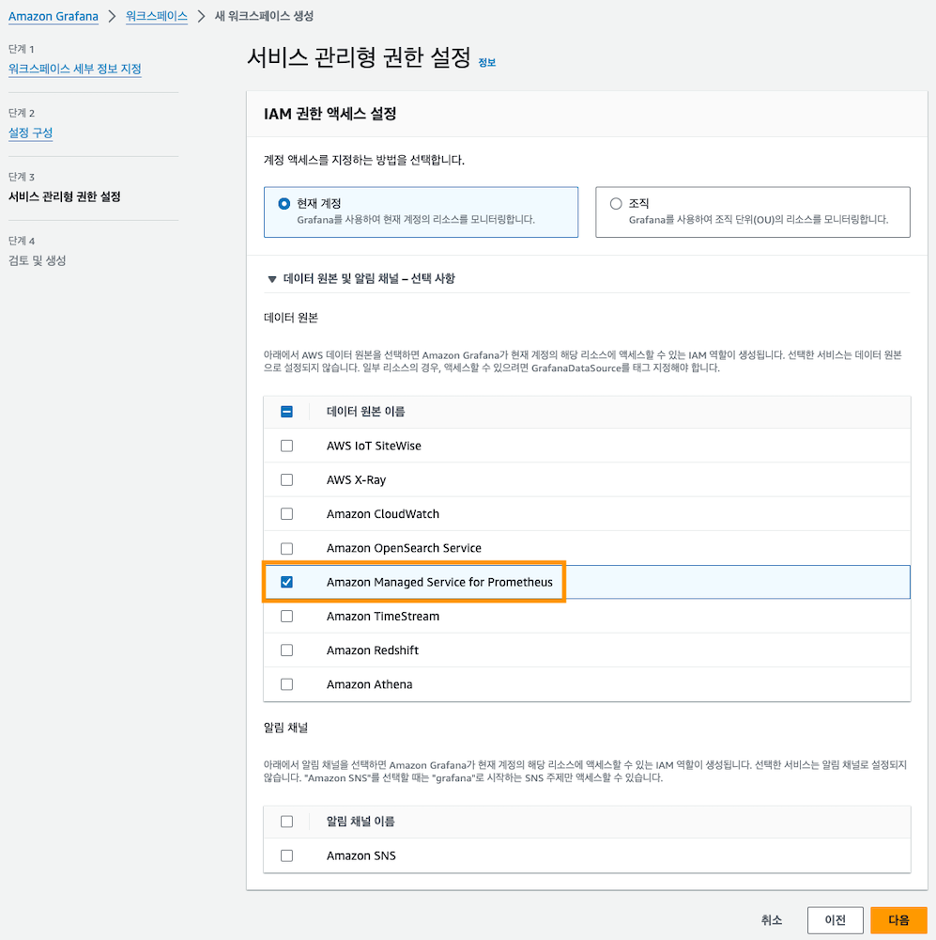Screen dimensions: 936x940
Task: Click the Amazon Redshift row text
Action: tap(372, 650)
